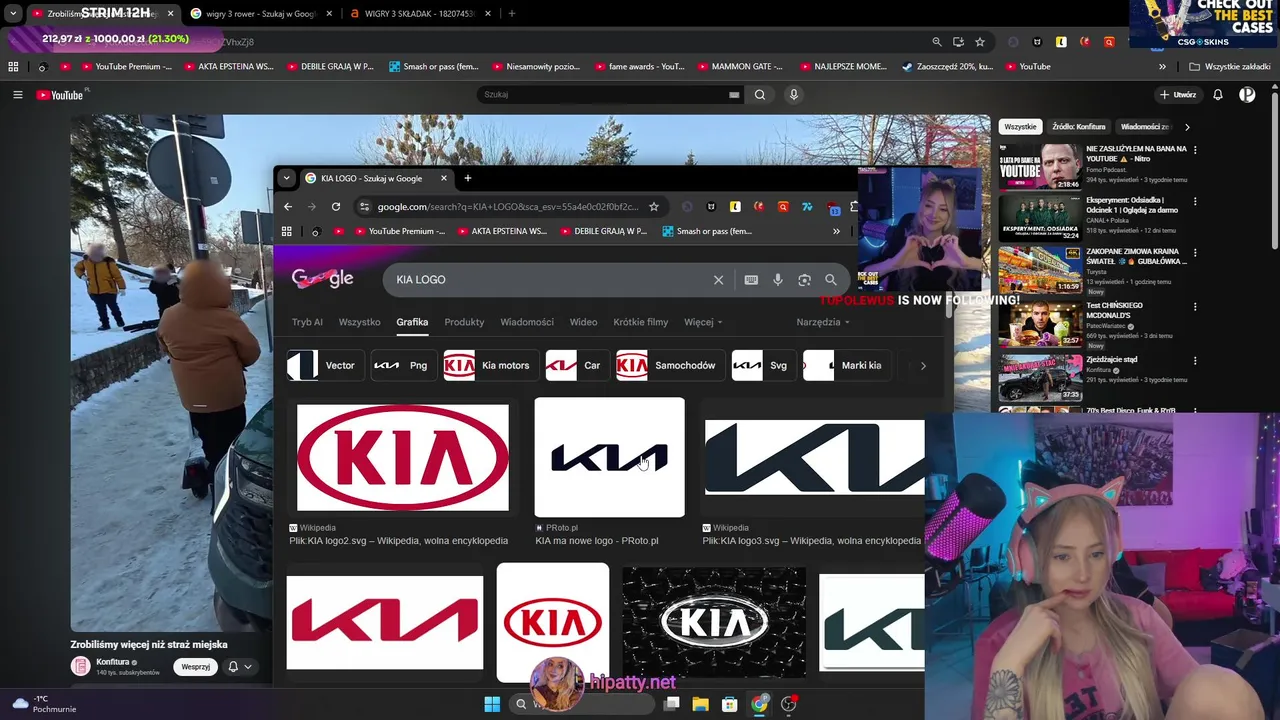
Task: Open options menu for Eksperyment: Odsiadka video
Action: (1195, 201)
